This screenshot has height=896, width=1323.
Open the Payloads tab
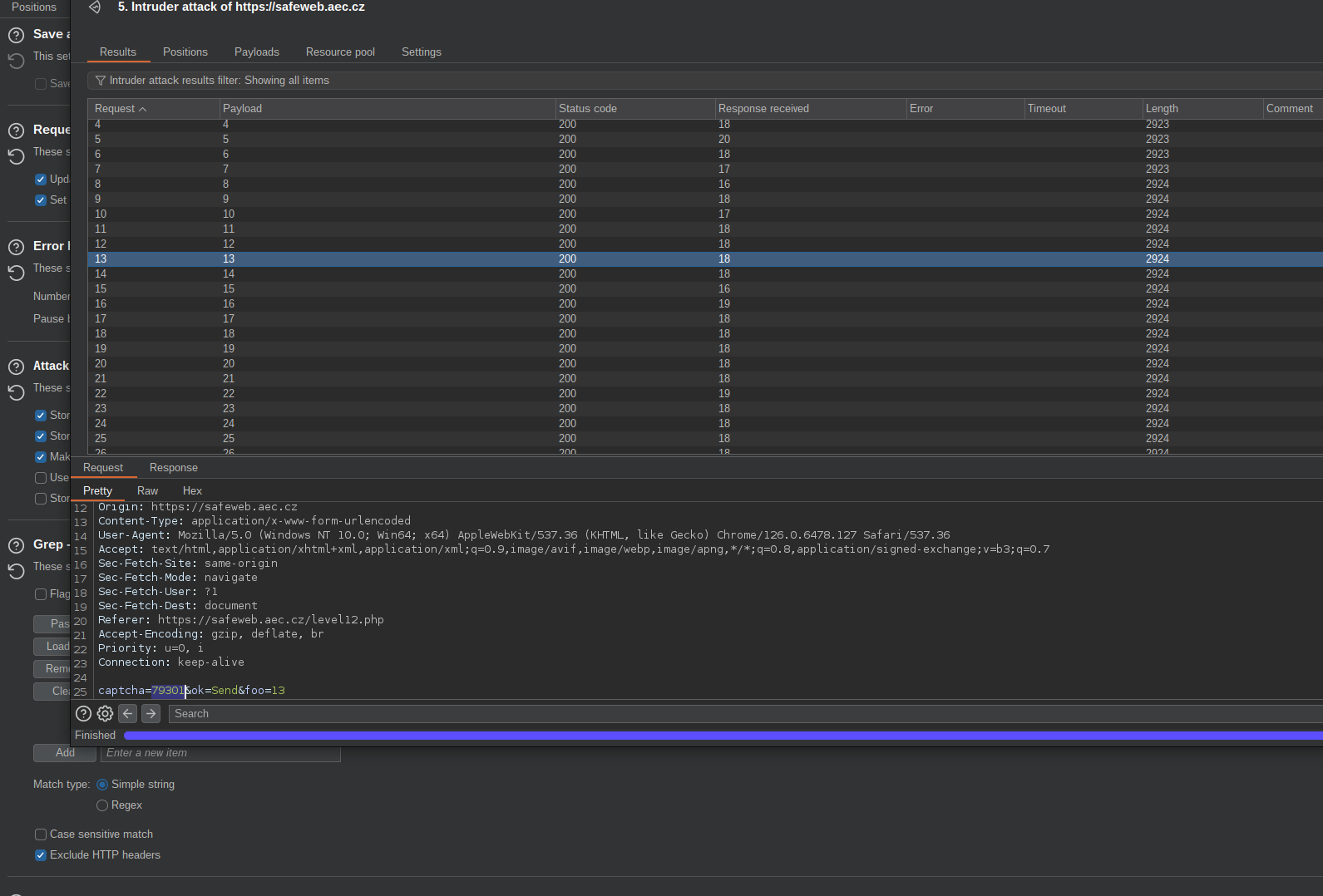pyautogui.click(x=257, y=52)
